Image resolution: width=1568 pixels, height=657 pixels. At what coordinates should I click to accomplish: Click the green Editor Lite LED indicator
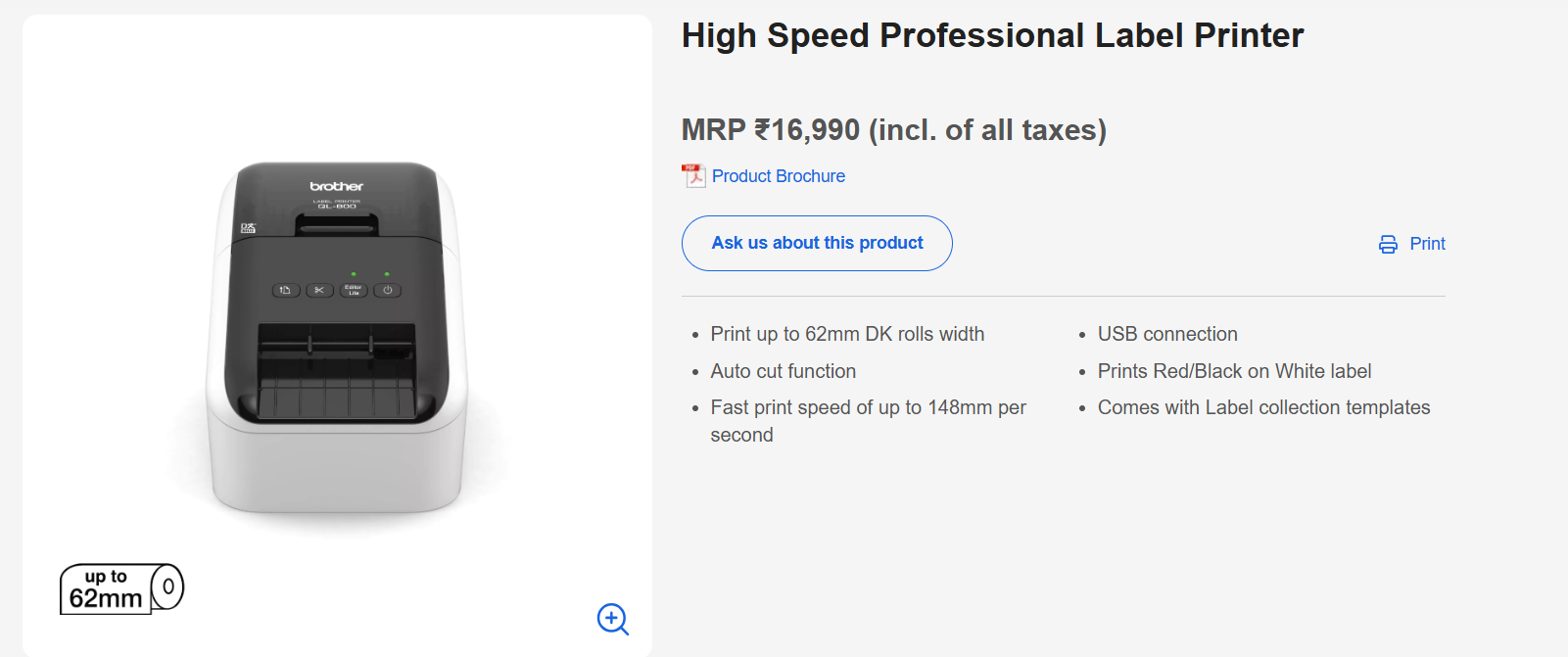354,274
